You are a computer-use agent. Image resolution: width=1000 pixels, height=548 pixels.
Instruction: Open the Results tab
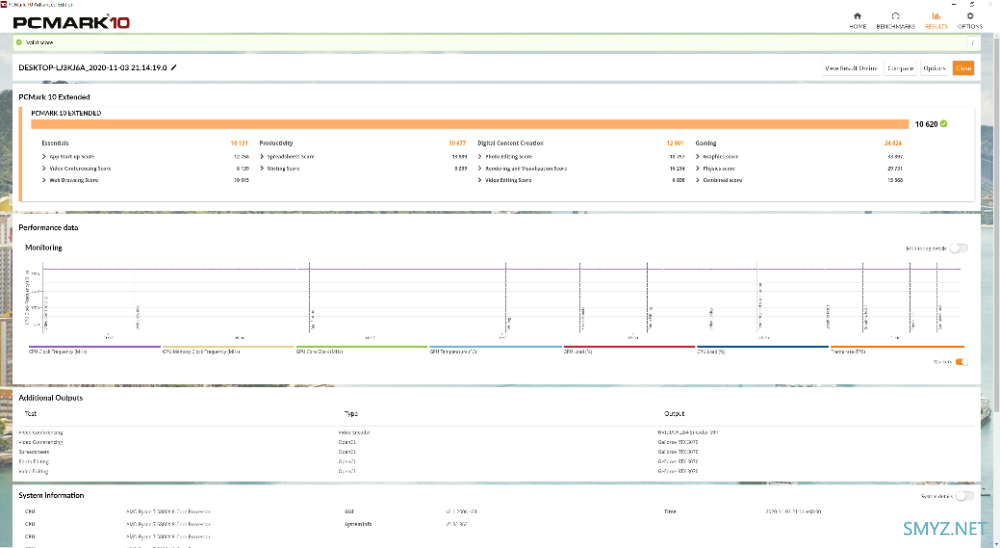[x=936, y=20]
